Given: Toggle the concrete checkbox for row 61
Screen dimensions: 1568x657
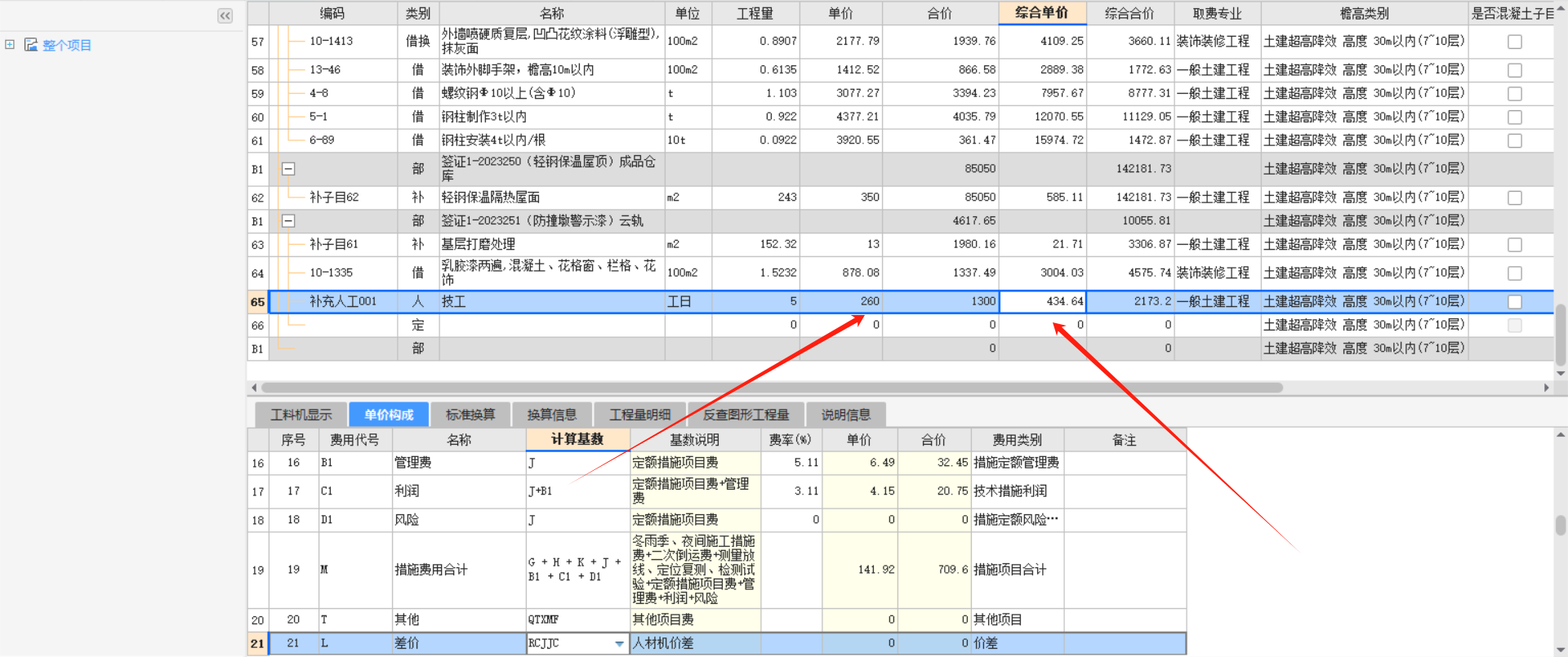Looking at the screenshot, I should [1515, 140].
